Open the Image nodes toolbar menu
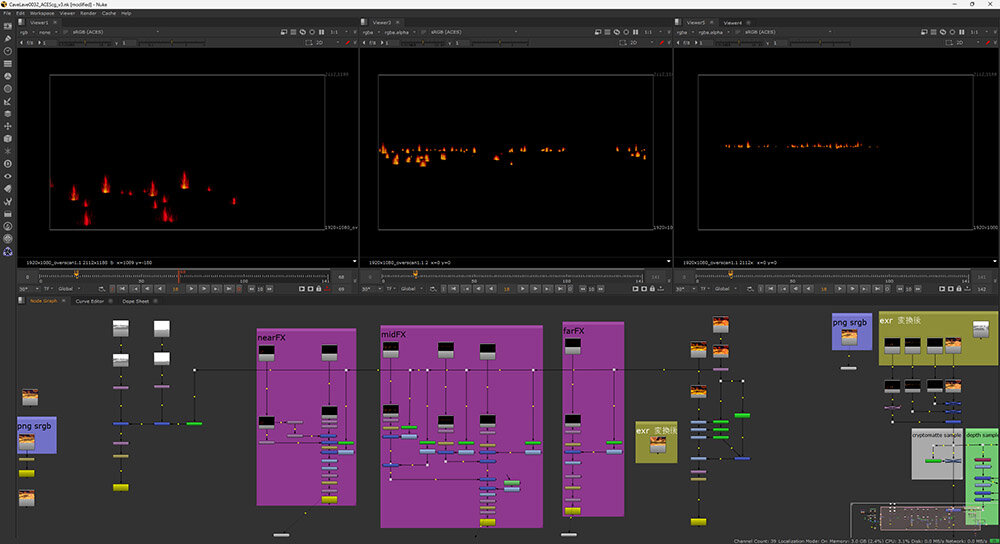The height and width of the screenshot is (544, 1000). pyautogui.click(x=8, y=26)
